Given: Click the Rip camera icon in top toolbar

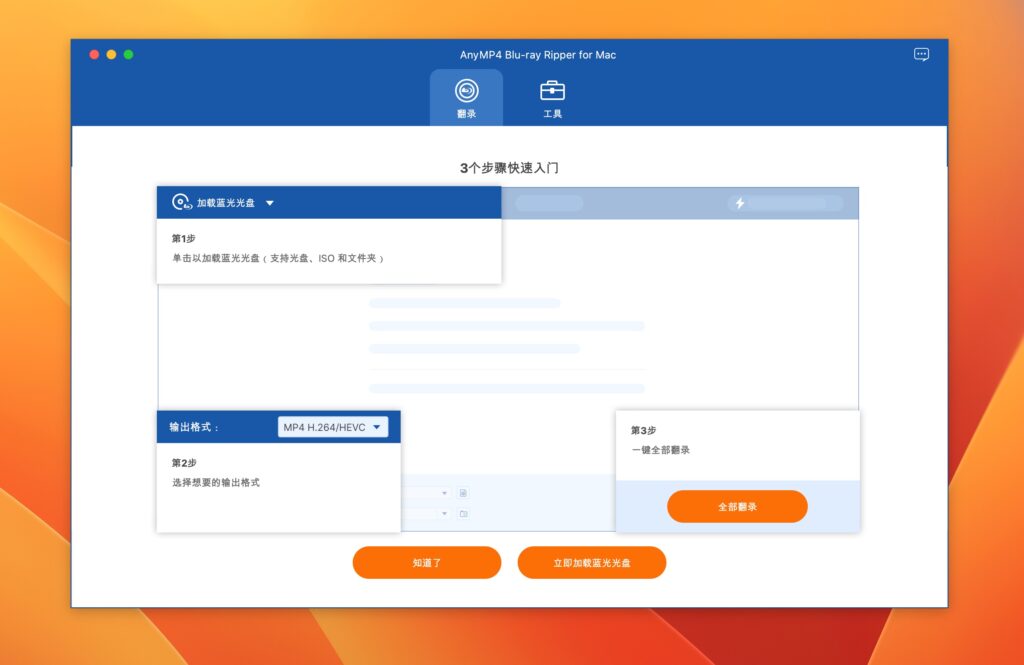Looking at the screenshot, I should click(467, 91).
